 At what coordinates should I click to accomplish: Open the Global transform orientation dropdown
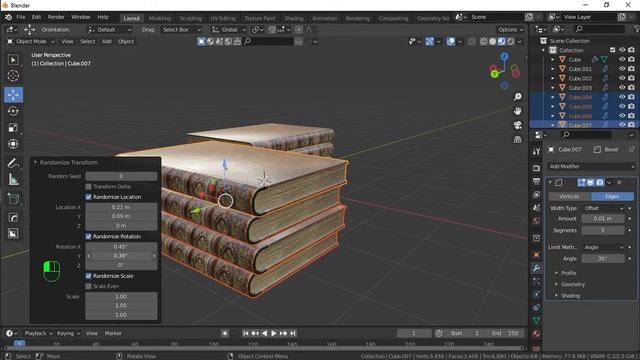click(x=229, y=30)
